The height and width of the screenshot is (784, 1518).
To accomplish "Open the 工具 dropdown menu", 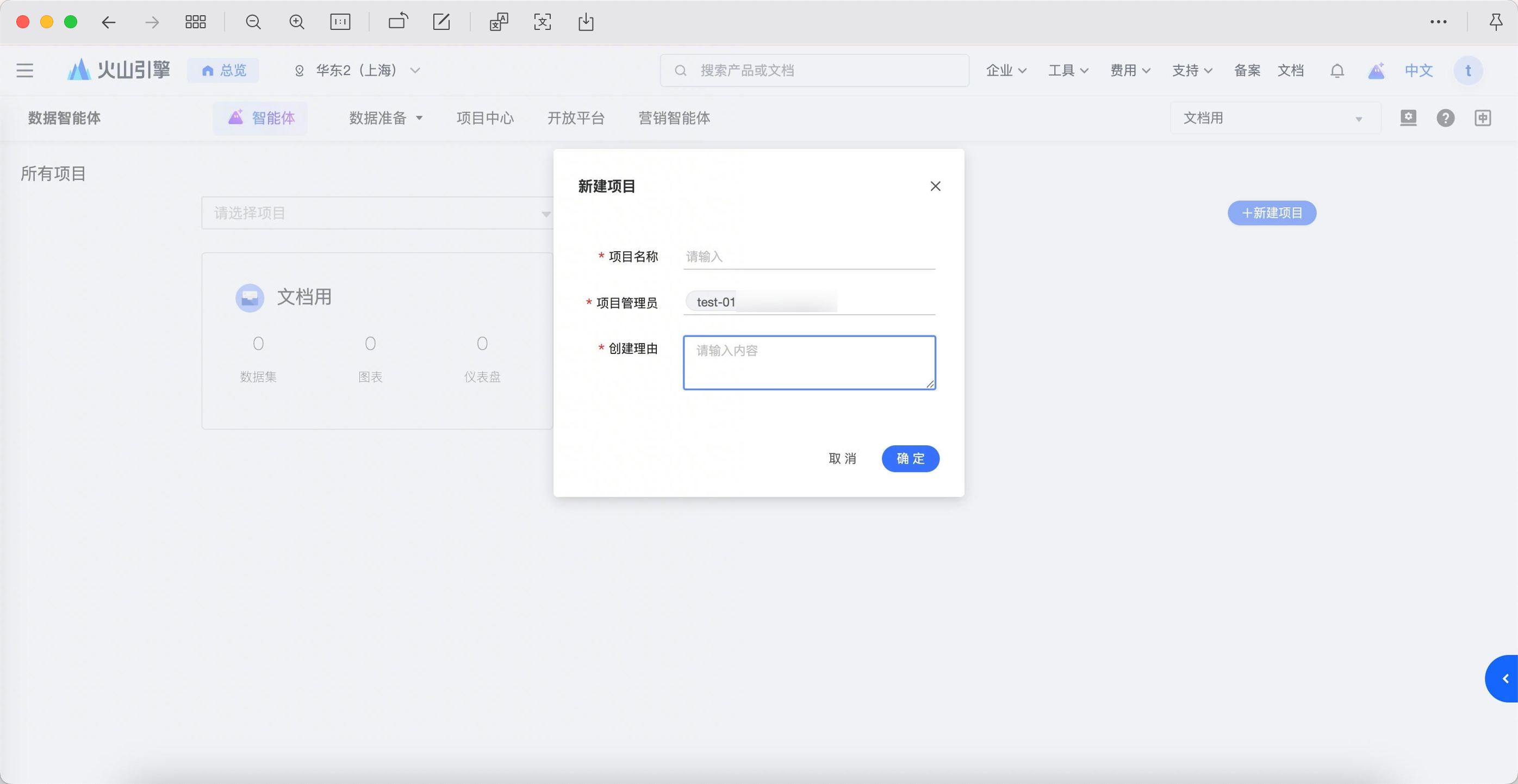I will pos(1068,71).
